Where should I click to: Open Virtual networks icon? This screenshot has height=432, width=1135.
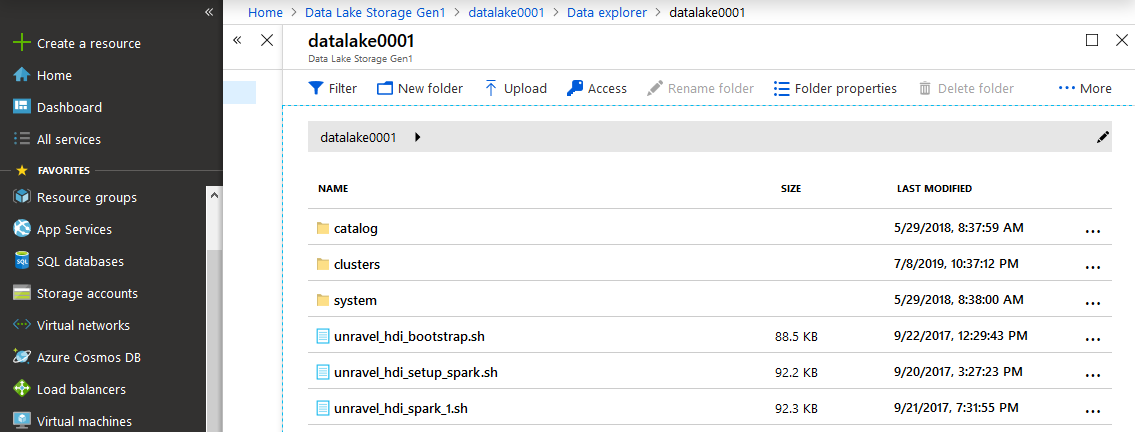(22, 325)
